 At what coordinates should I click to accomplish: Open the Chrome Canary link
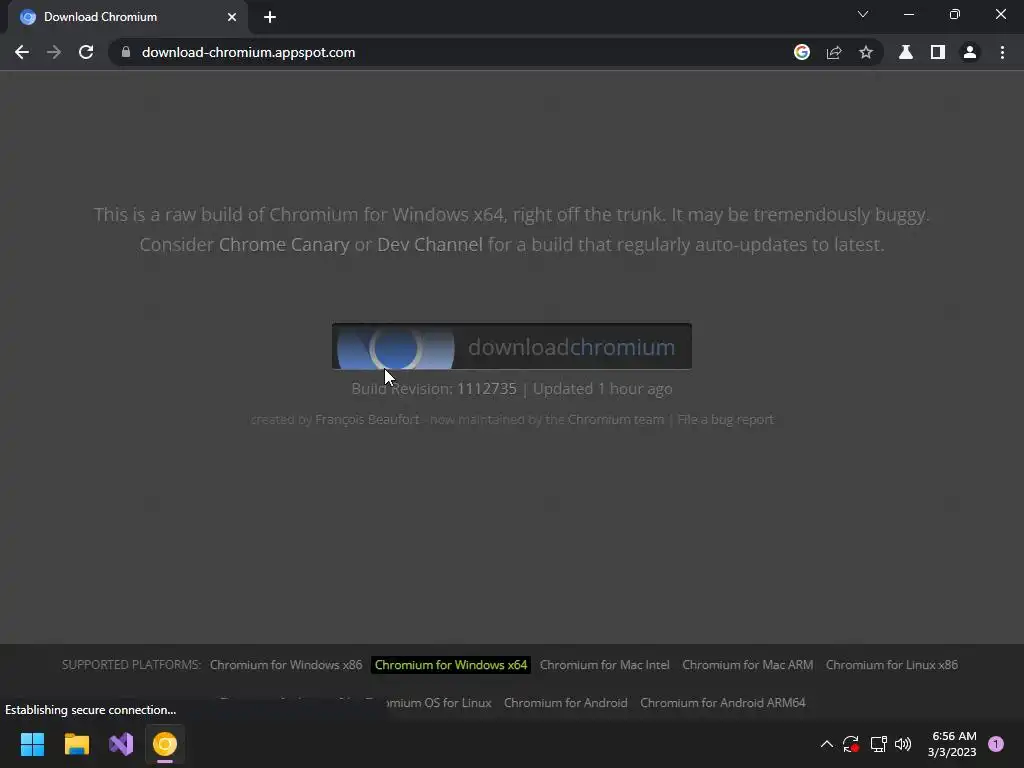click(x=284, y=244)
